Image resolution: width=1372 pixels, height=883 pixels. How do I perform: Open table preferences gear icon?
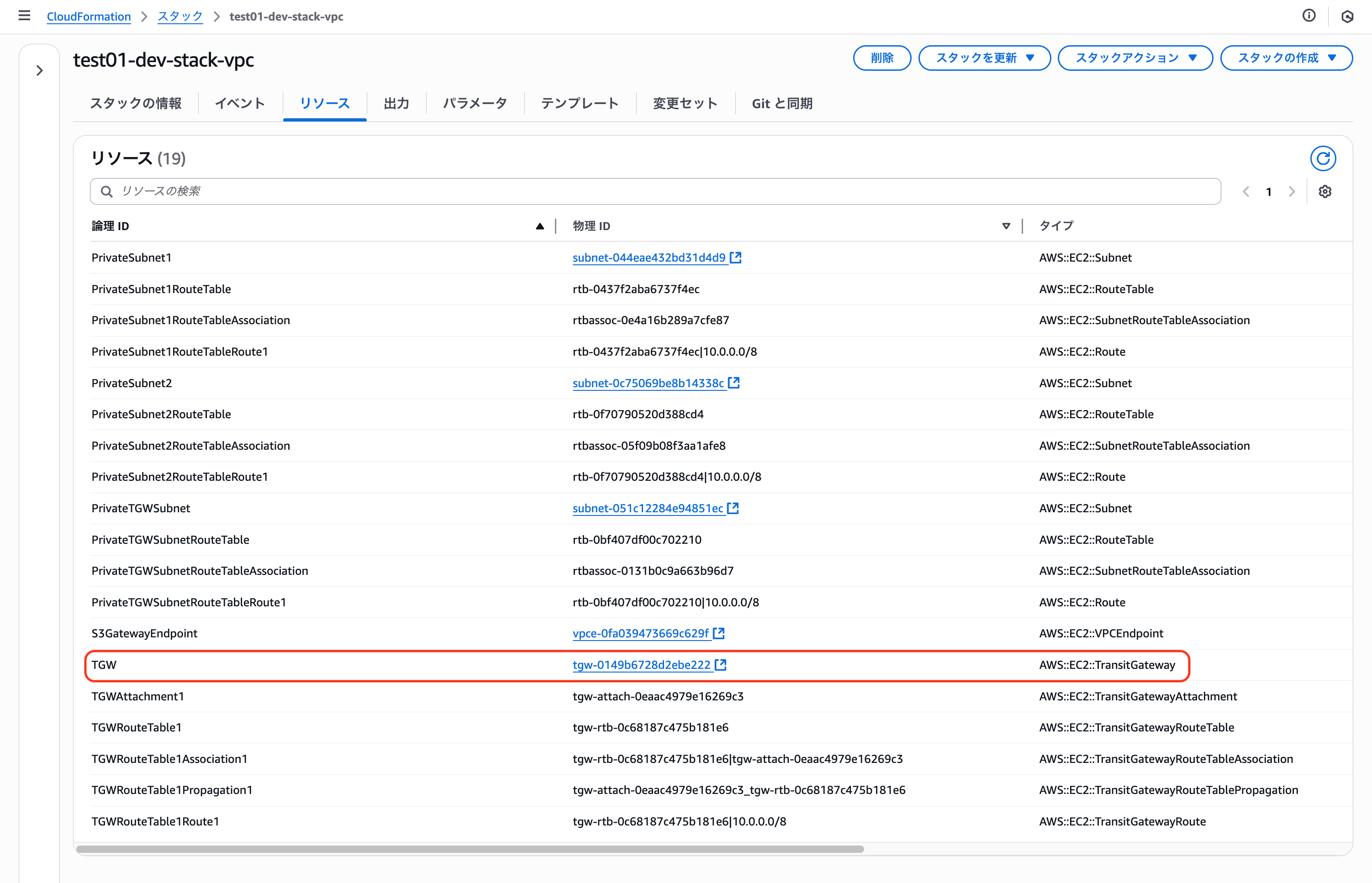[x=1325, y=191]
